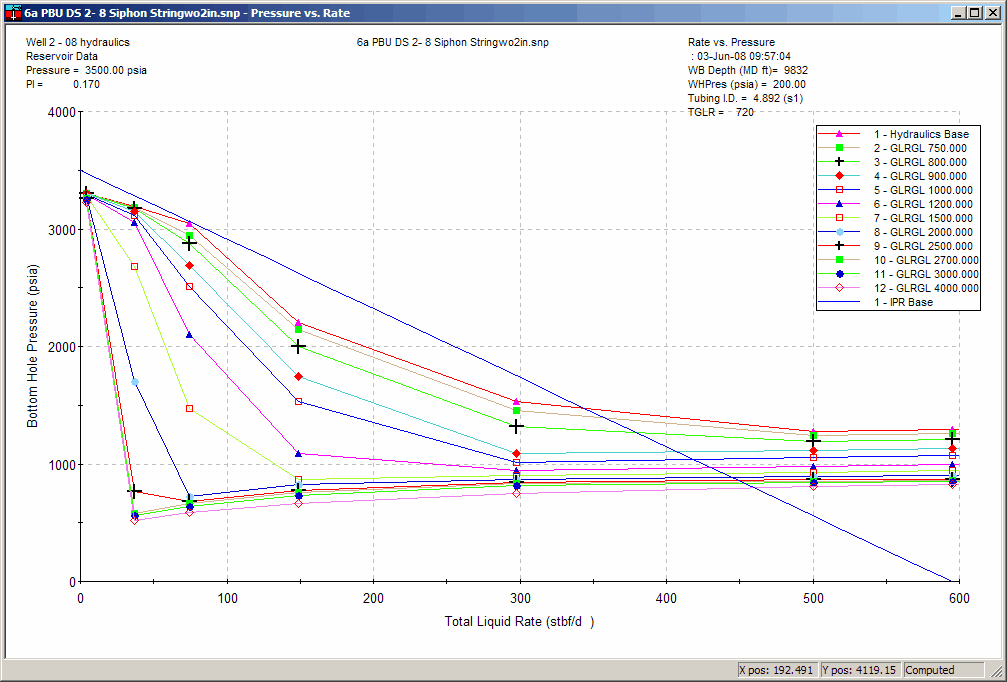
Task: Click the 200 tick label on the rate axis
Action: coord(374,599)
